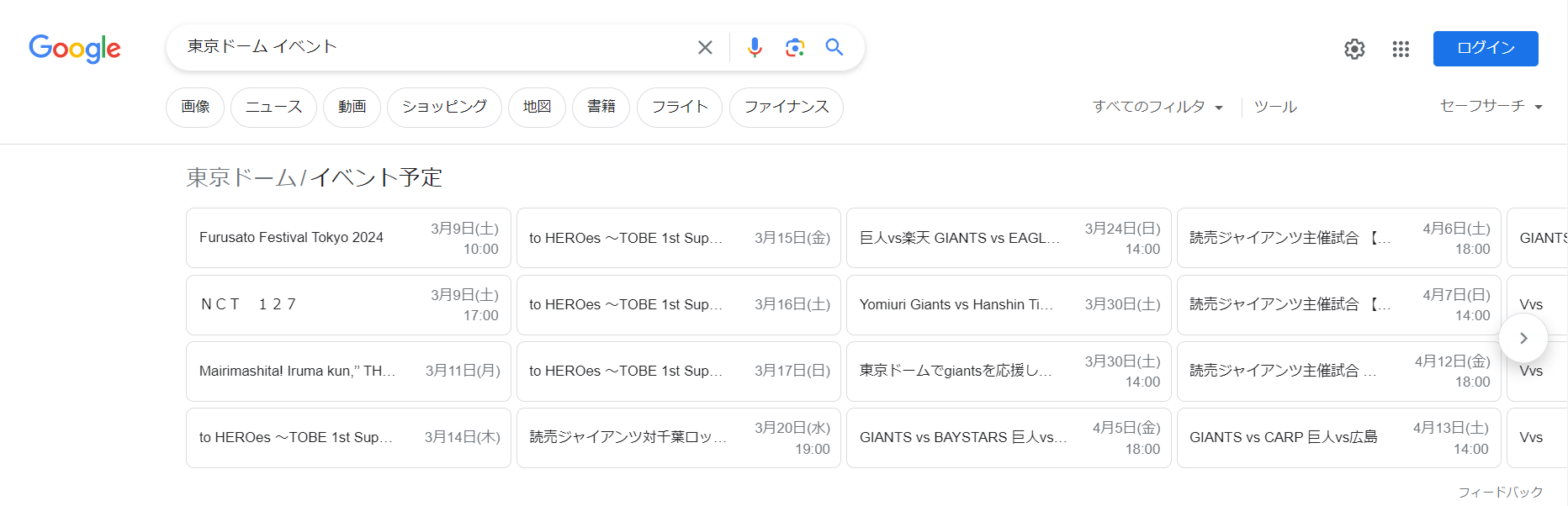The height and width of the screenshot is (506, 1568).
Task: Open 読売ジャイアンツ主催試合 on 4月6日(土)
Action: [1339, 238]
